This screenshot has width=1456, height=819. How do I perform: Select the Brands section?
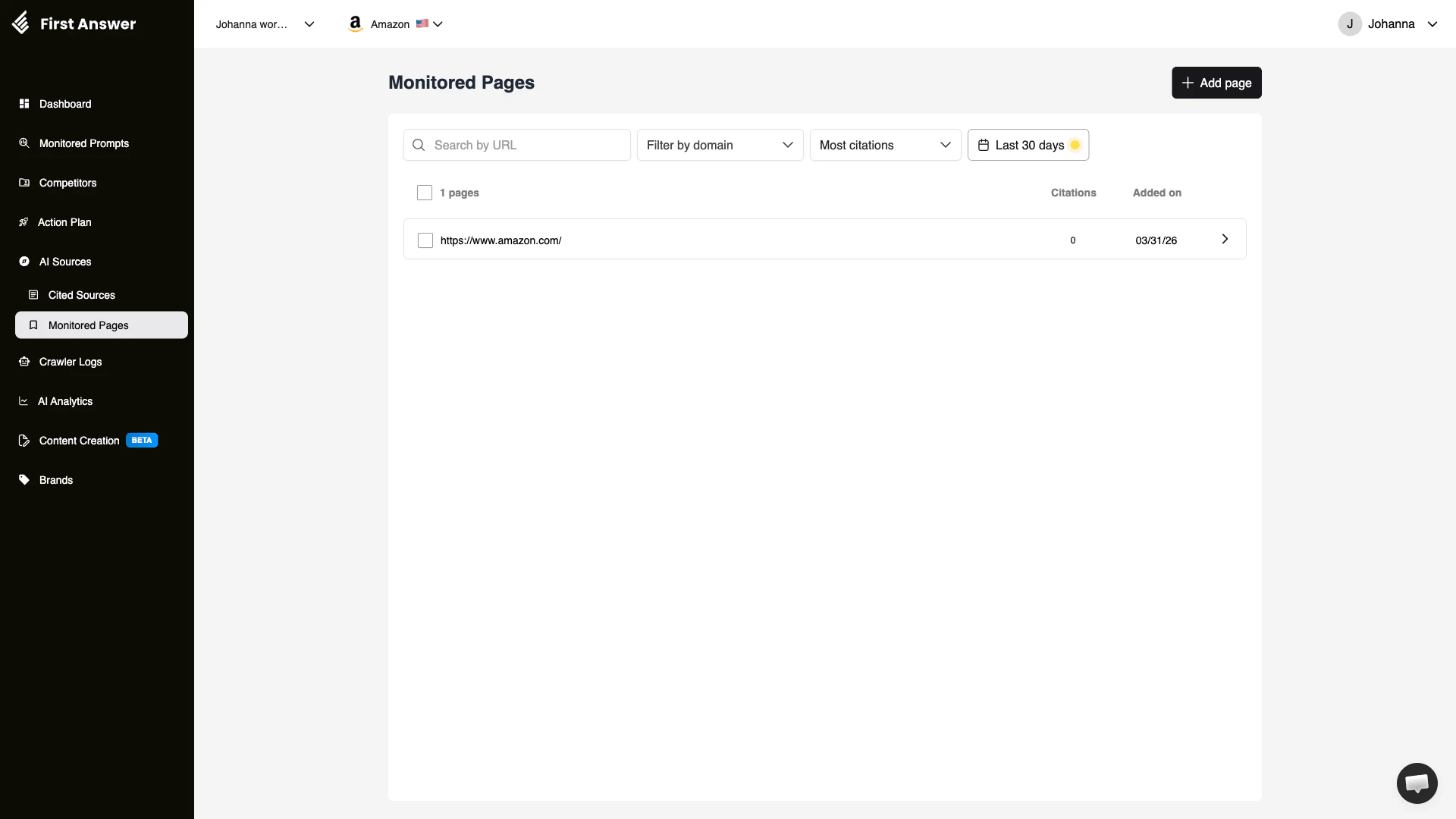[55, 480]
